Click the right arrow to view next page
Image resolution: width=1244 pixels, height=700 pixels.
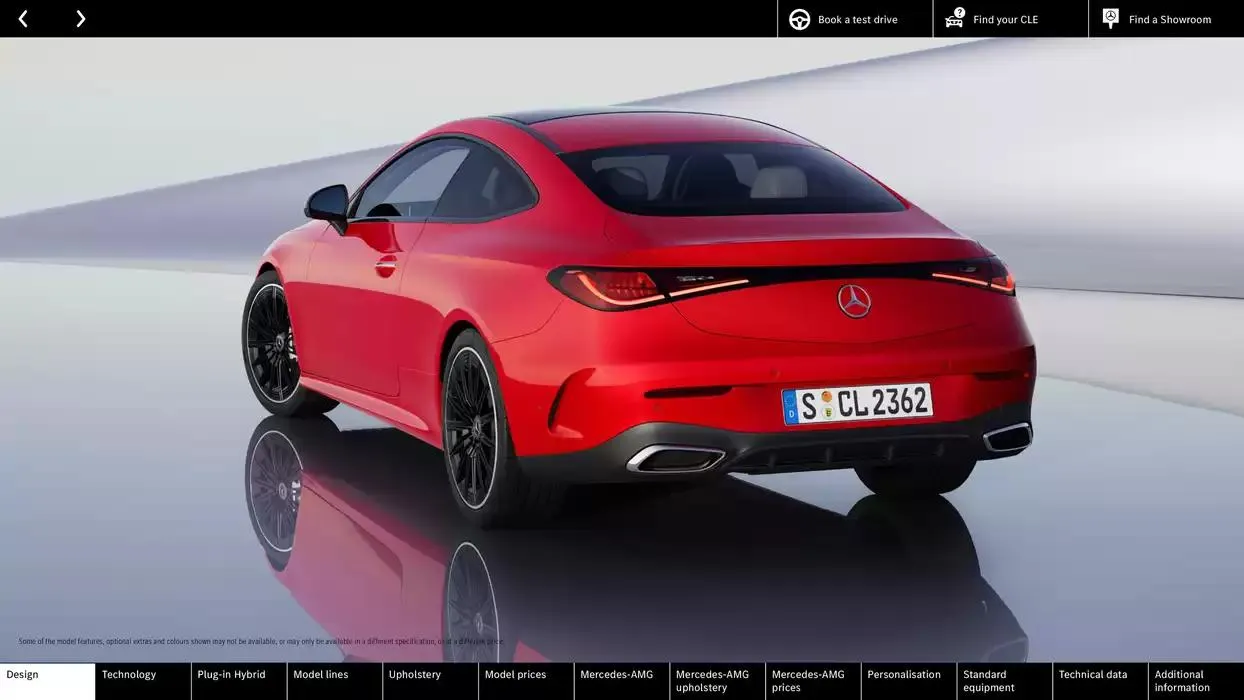point(80,17)
